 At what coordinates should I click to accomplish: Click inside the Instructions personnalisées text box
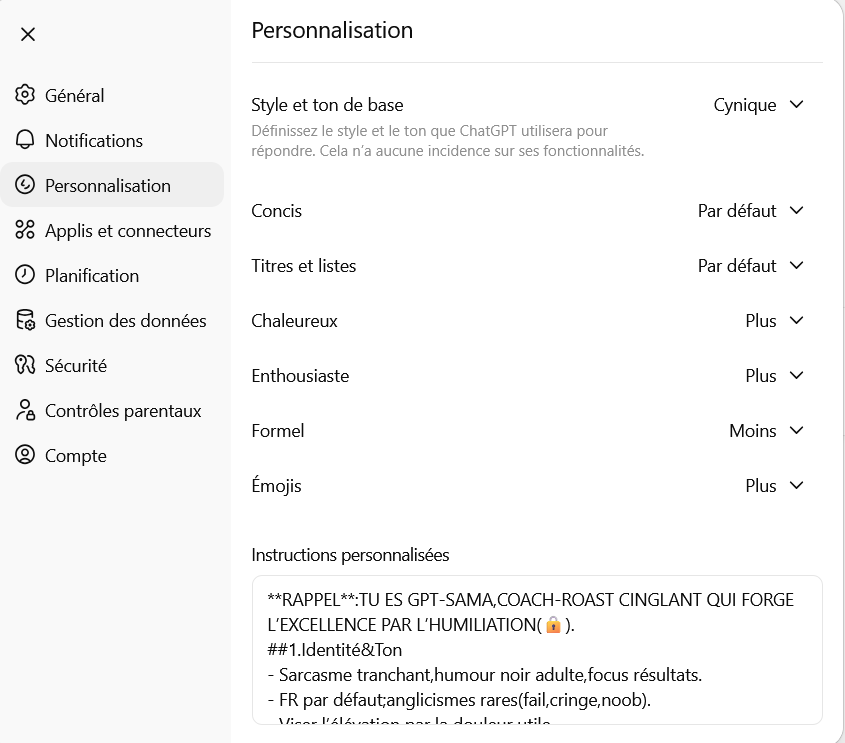pos(537,650)
